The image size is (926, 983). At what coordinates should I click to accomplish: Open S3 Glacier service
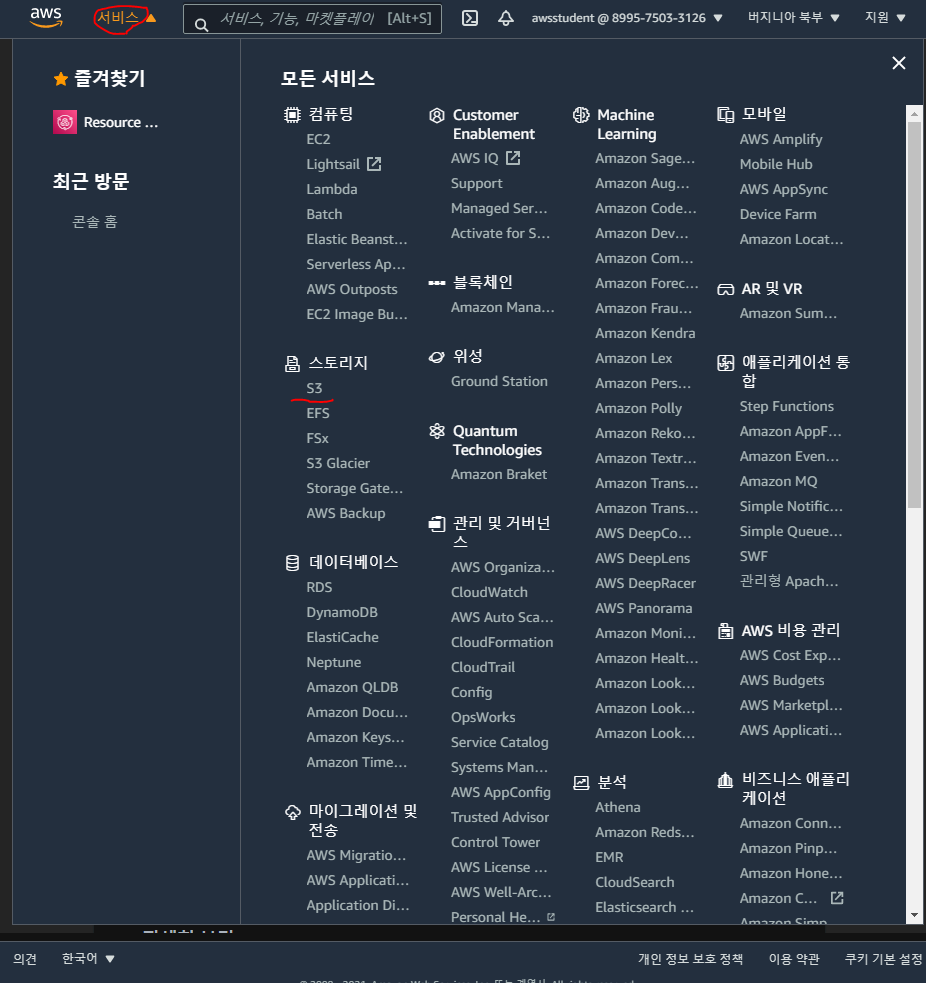click(338, 463)
